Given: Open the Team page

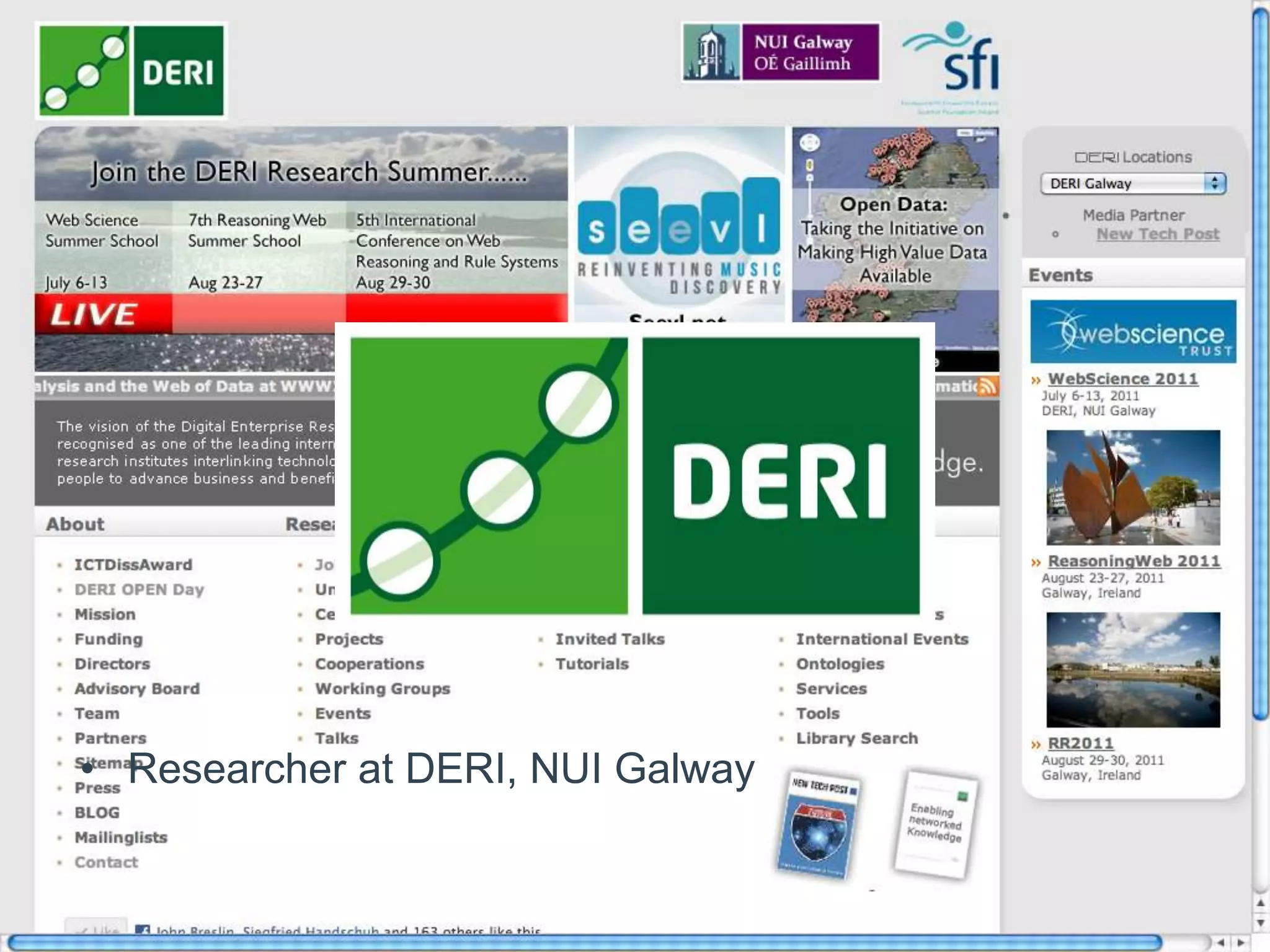Looking at the screenshot, I should pyautogui.click(x=97, y=713).
